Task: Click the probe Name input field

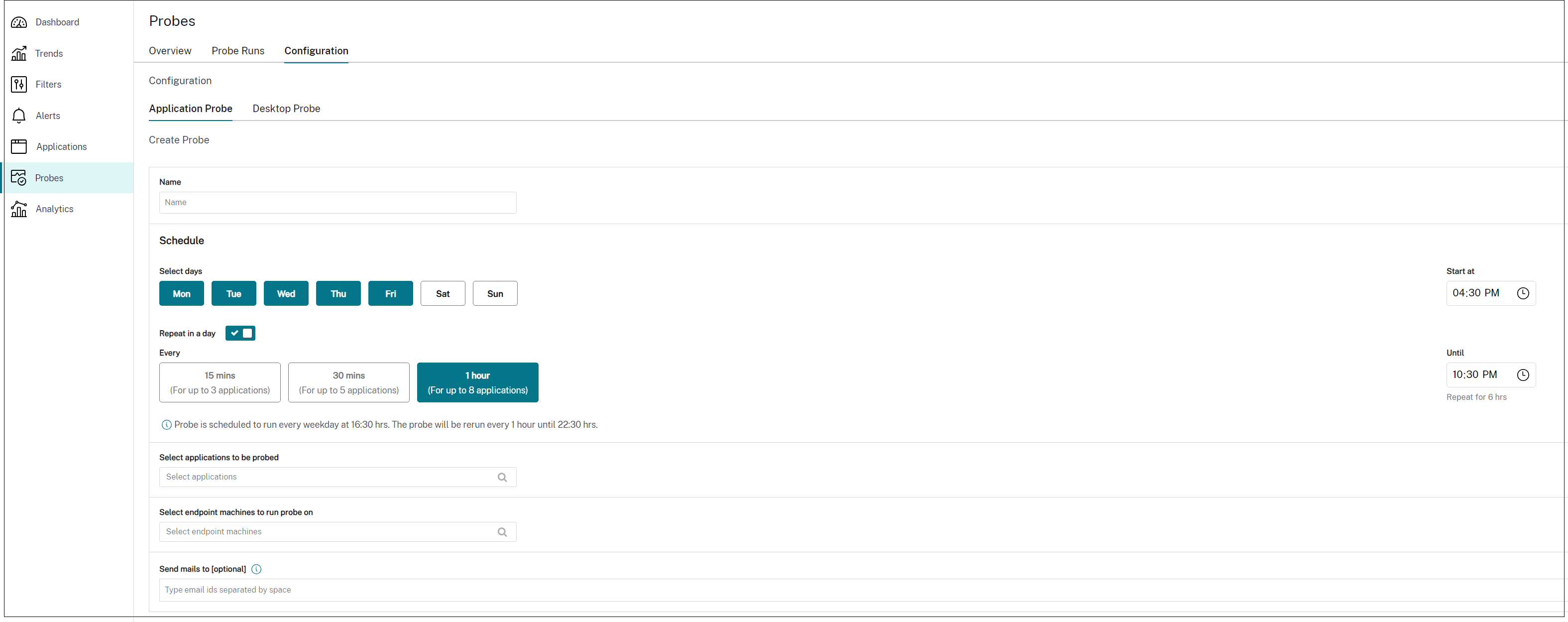Action: 337,203
